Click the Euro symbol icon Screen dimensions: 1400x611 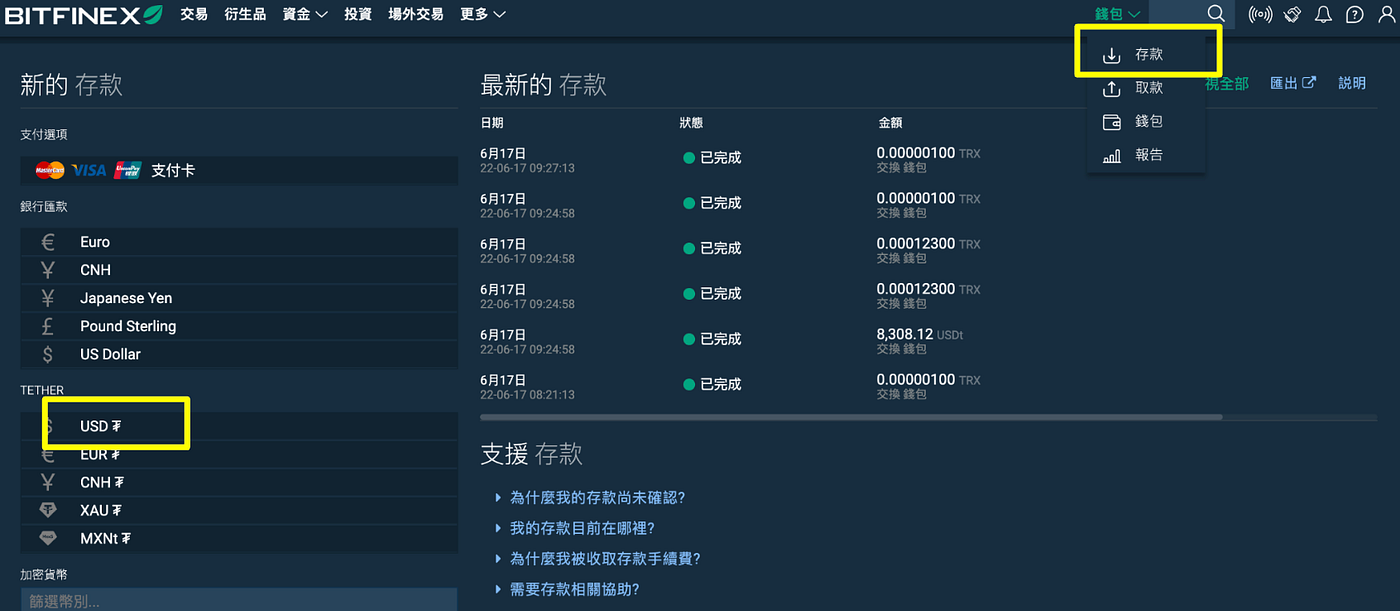click(48, 242)
